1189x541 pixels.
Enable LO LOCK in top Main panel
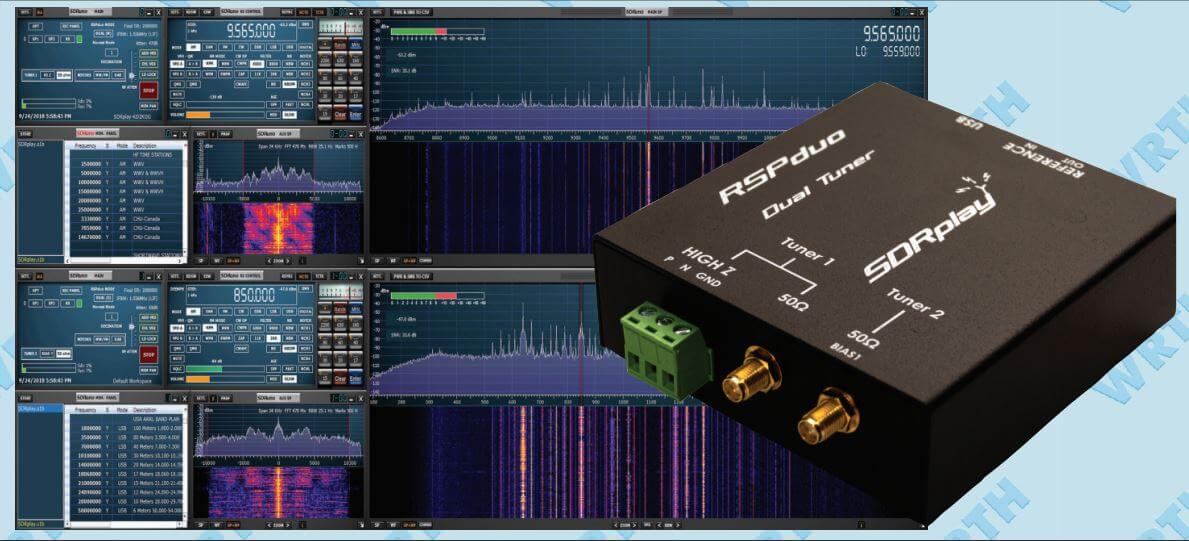tap(148, 73)
